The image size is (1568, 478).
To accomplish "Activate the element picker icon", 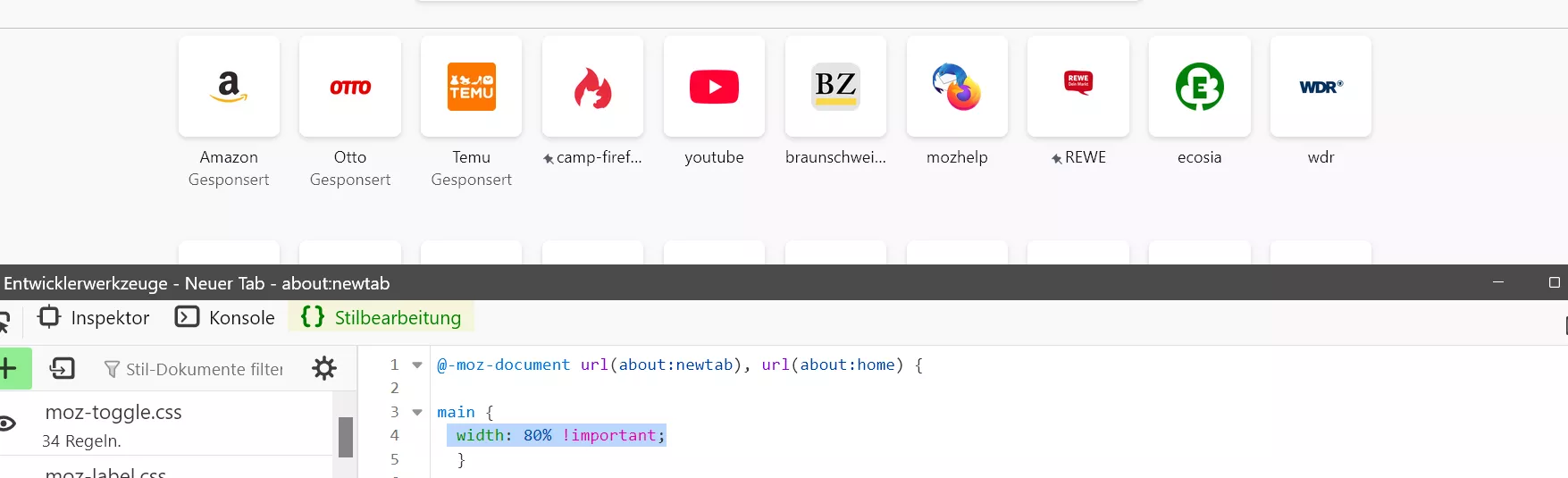I will [4, 320].
